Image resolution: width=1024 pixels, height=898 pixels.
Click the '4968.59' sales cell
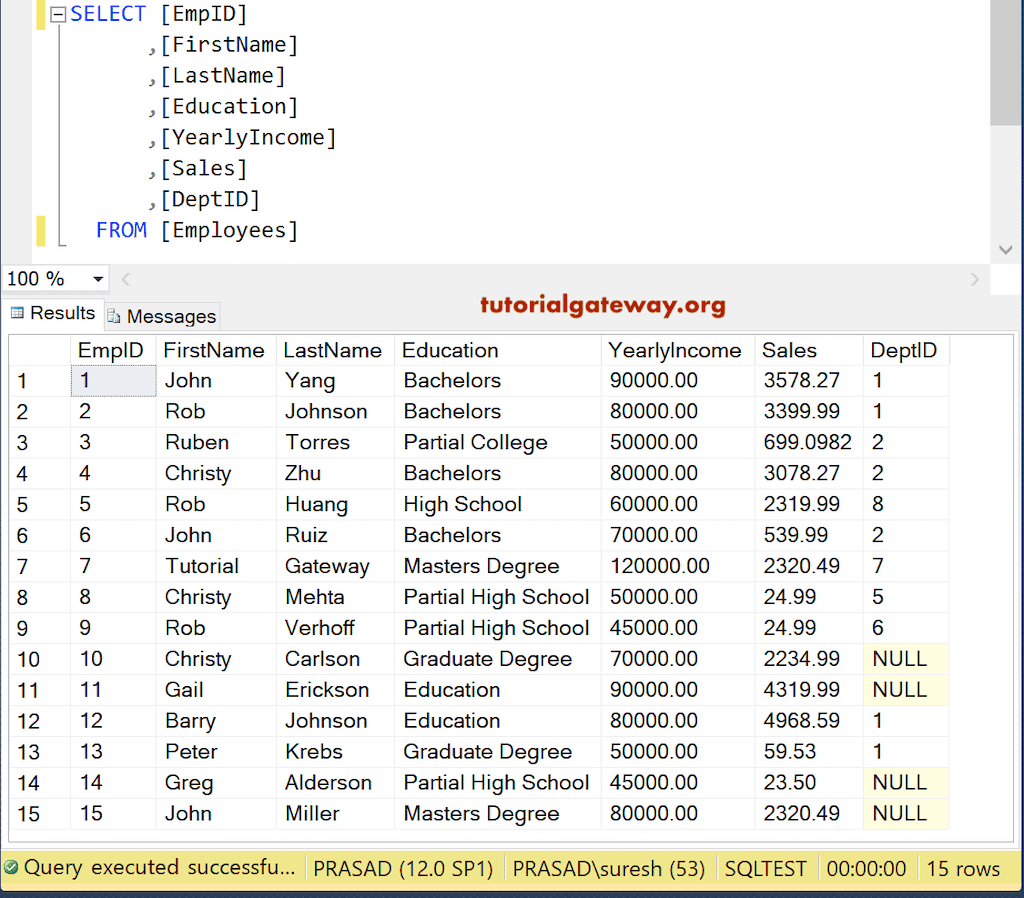pyautogui.click(x=809, y=721)
